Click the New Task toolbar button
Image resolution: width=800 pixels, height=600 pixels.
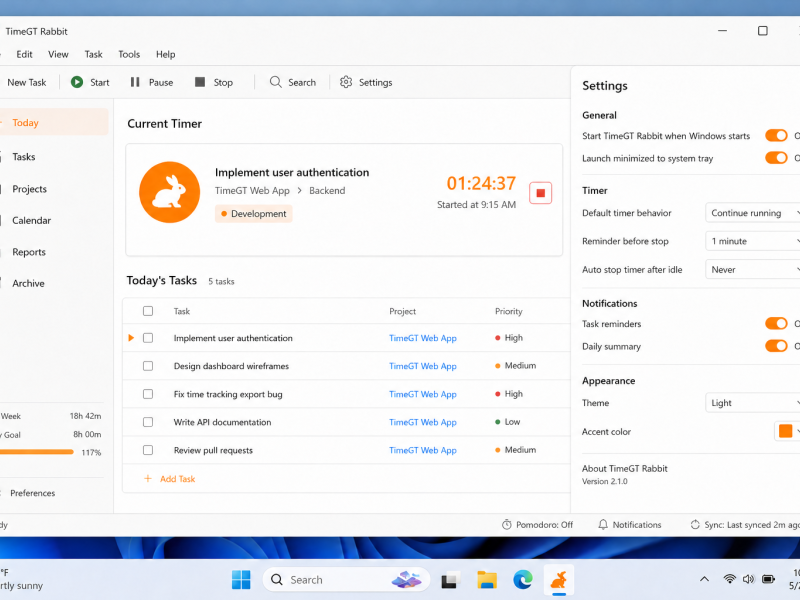pyautogui.click(x=26, y=82)
